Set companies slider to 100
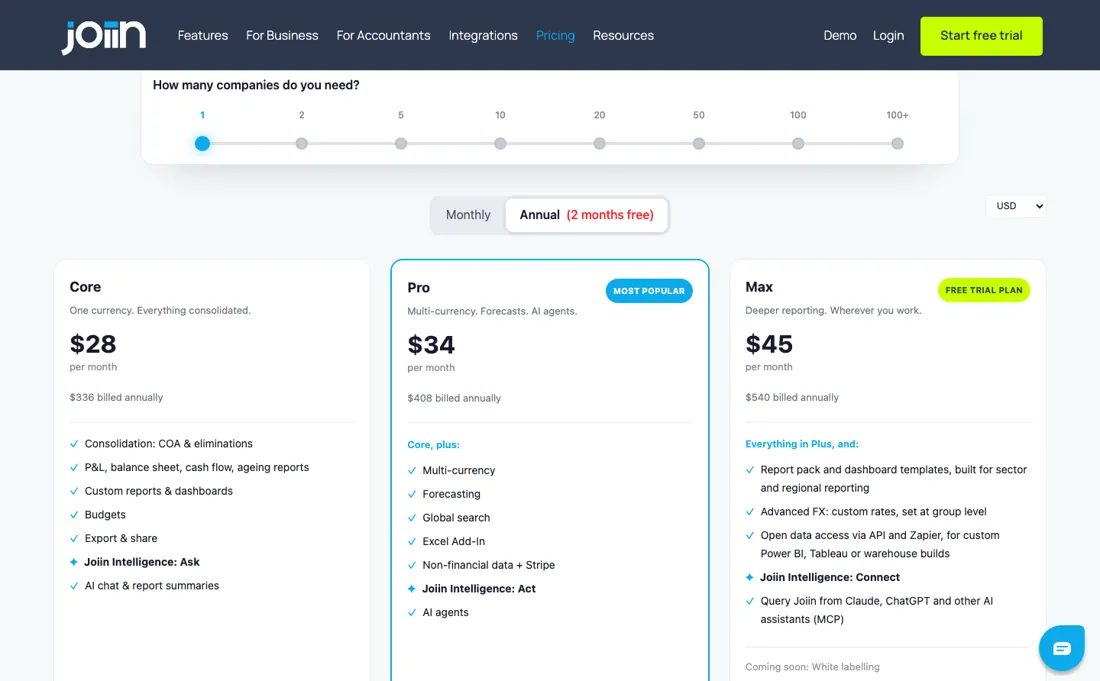 (x=798, y=143)
